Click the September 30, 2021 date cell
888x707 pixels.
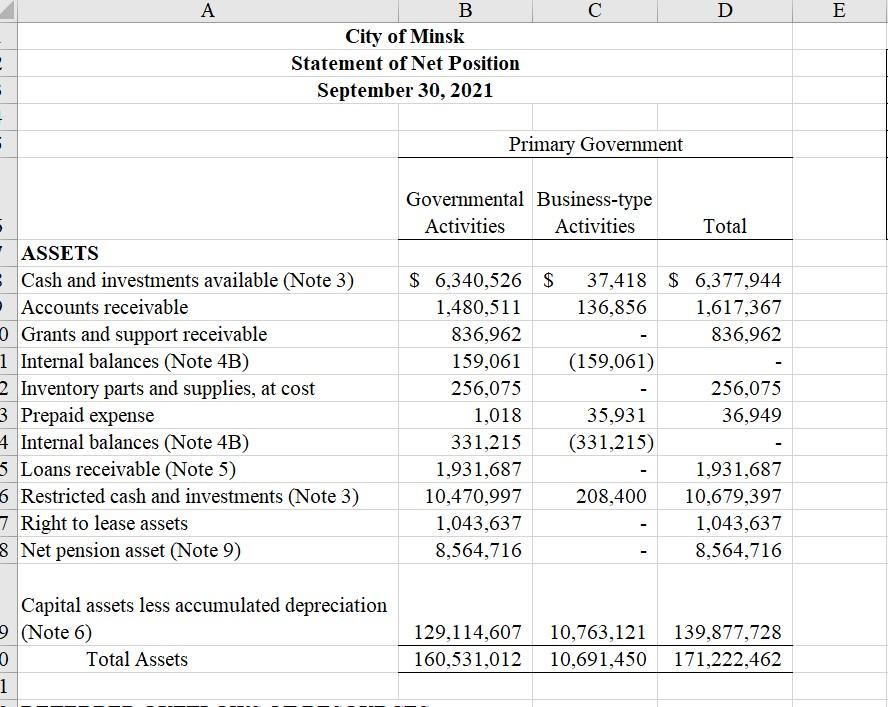(x=404, y=90)
